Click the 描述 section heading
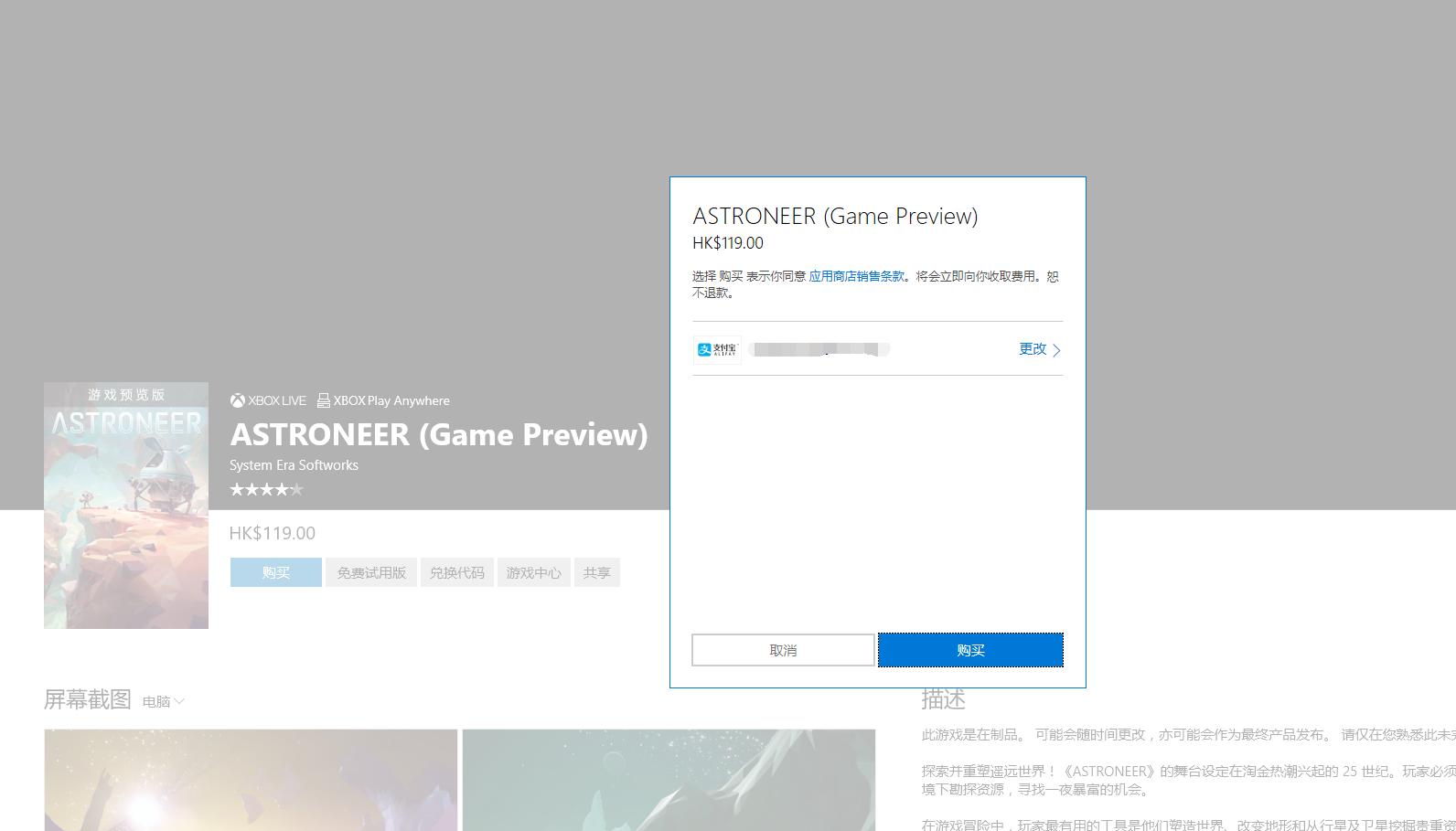The height and width of the screenshot is (831, 1456). (x=943, y=699)
